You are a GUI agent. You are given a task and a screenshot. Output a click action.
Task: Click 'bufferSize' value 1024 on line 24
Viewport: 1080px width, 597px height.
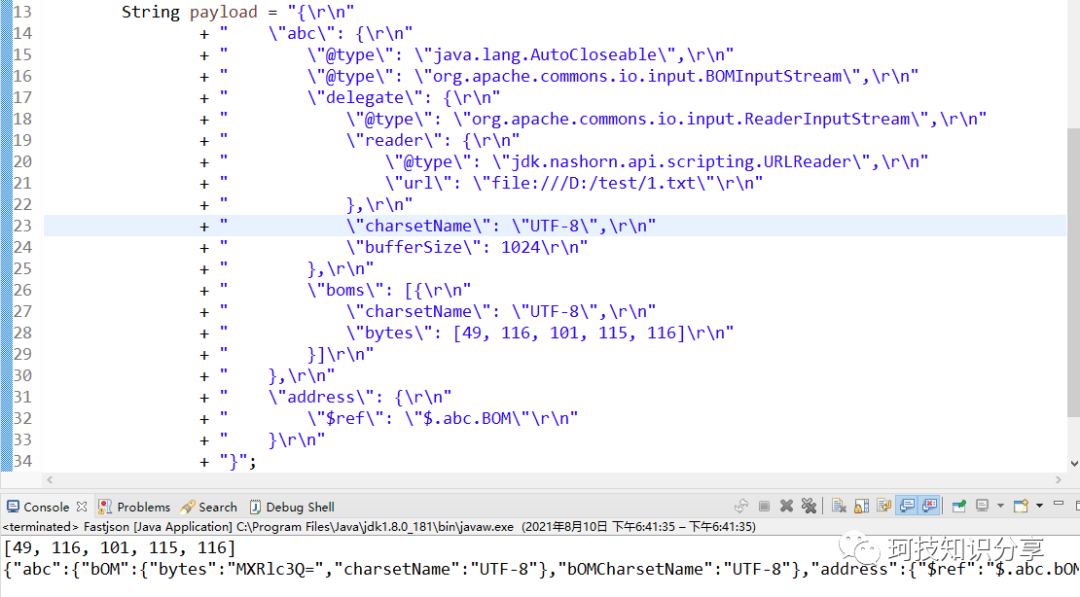coord(520,247)
